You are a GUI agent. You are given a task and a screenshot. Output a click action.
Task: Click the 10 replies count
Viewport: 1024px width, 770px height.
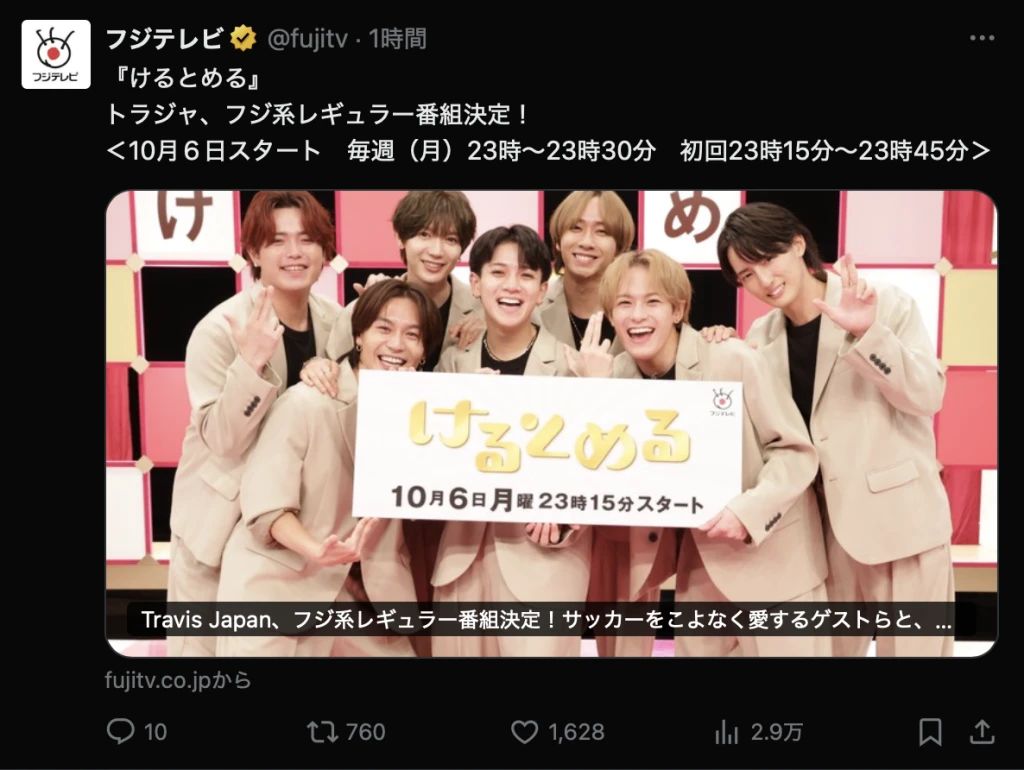(155, 732)
